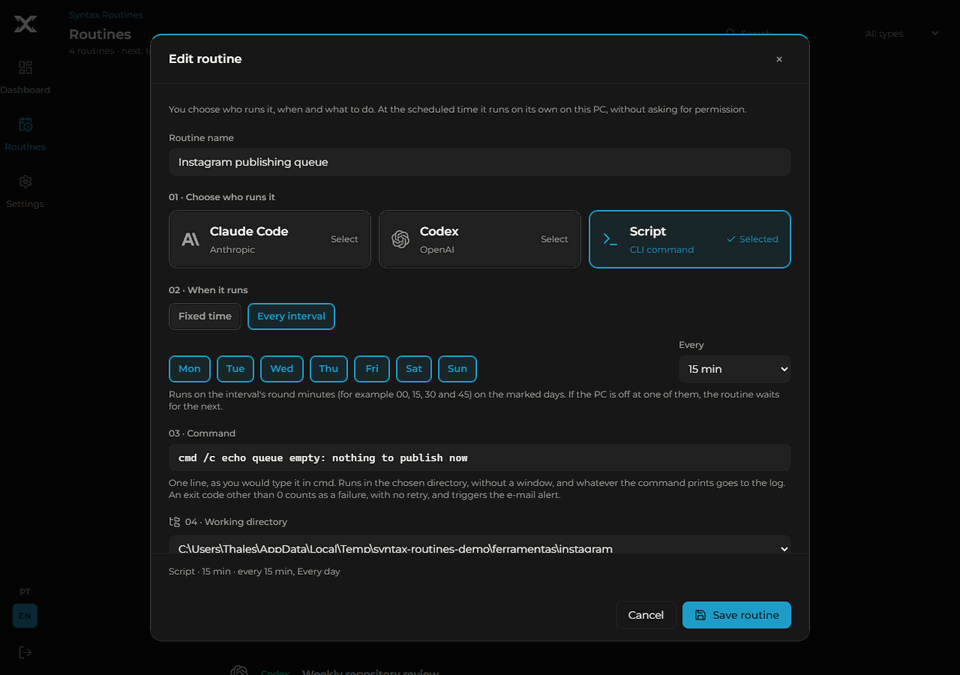Select Claude Code as runner
Viewport: 960px width, 675px height.
pos(270,239)
